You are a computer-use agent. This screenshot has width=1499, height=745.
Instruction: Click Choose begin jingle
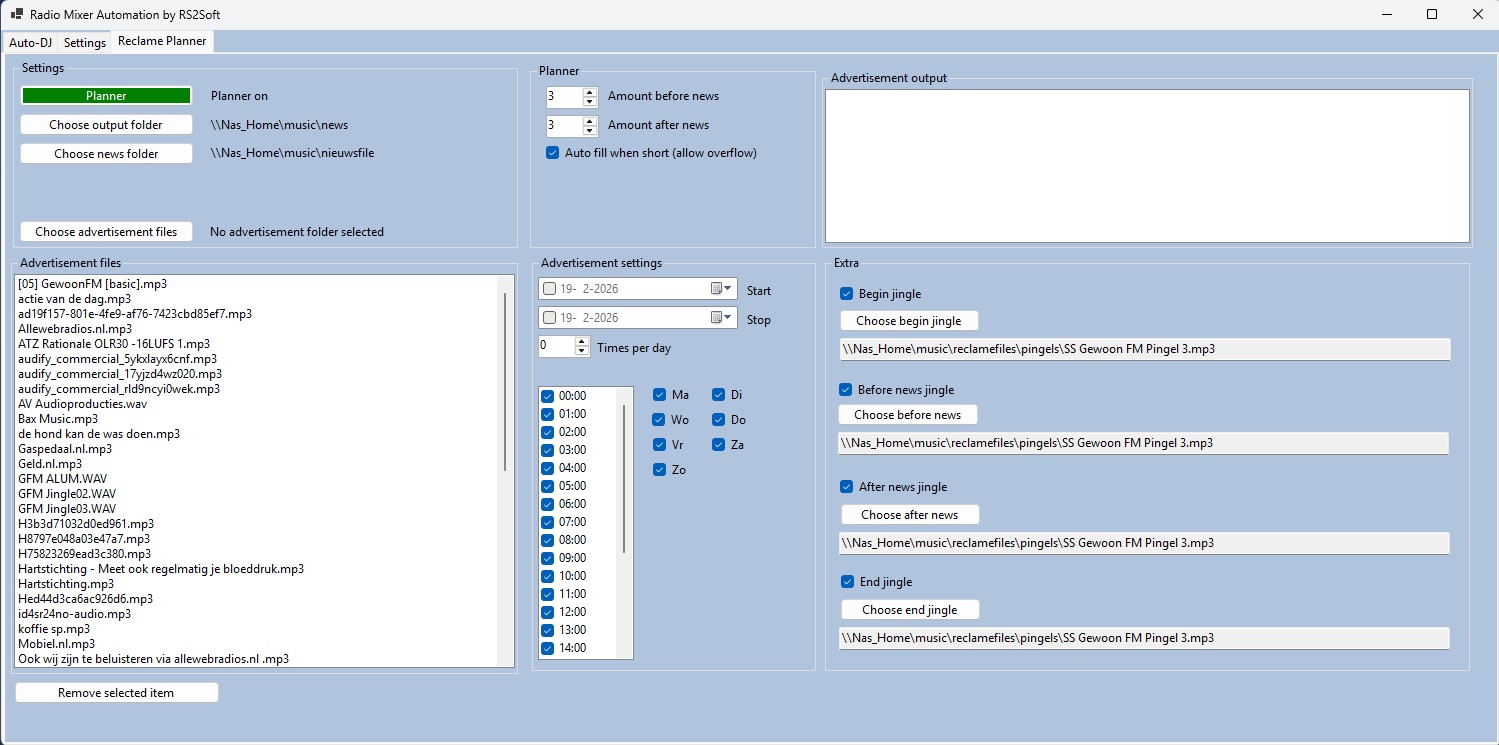(908, 320)
